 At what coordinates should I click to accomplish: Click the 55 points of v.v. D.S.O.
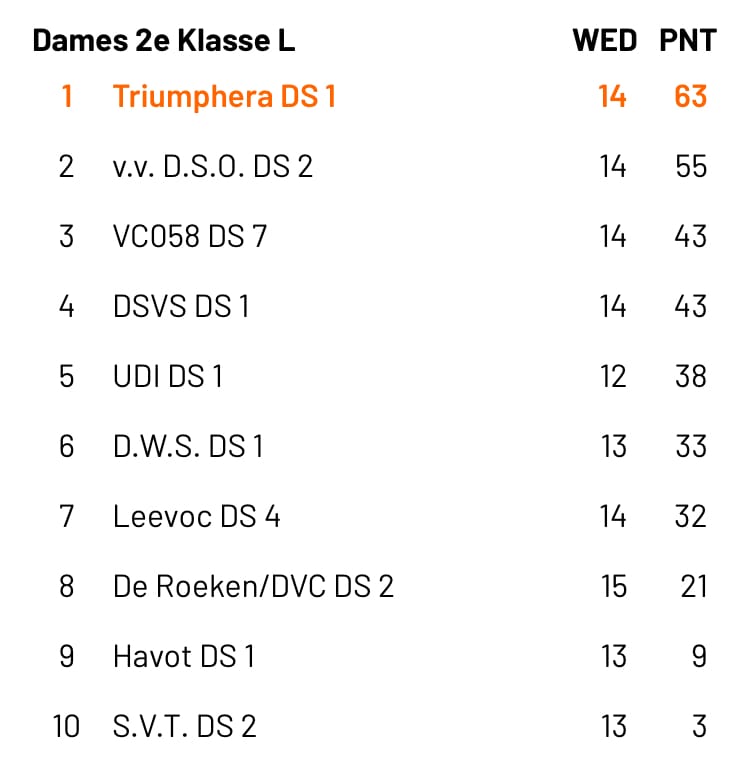(691, 166)
